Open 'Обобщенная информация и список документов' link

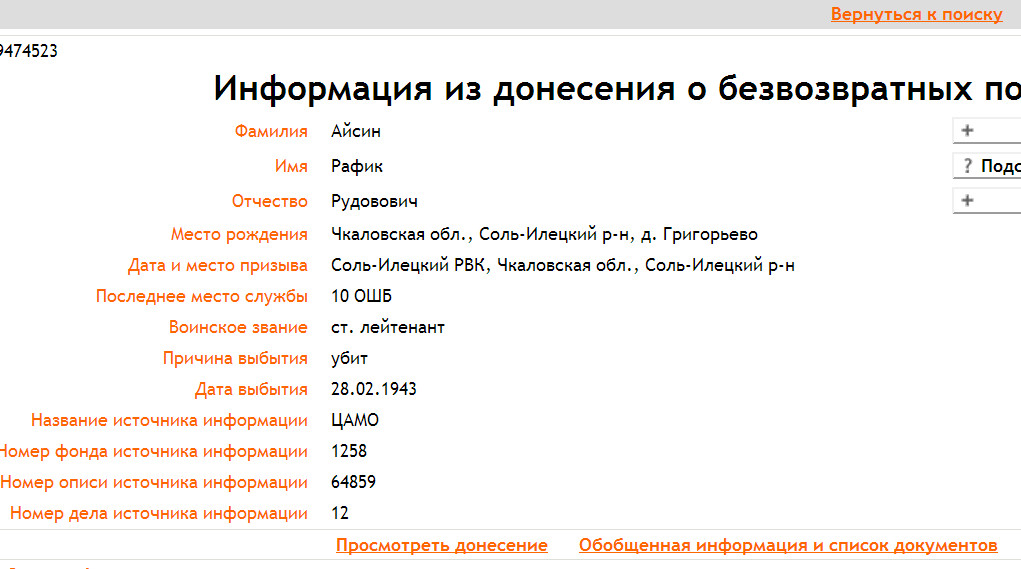[x=787, y=545]
